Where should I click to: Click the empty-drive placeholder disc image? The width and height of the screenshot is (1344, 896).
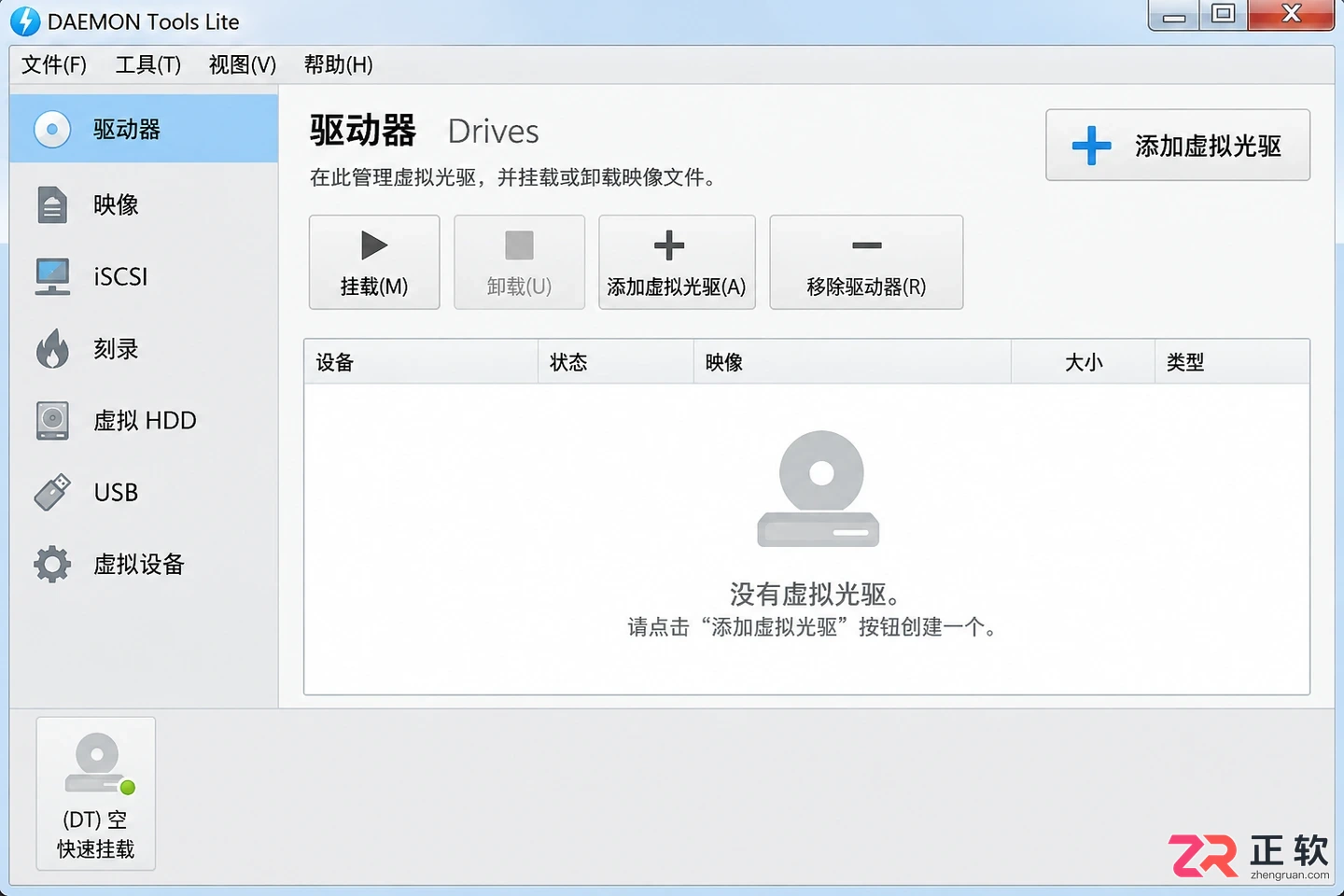pos(819,488)
